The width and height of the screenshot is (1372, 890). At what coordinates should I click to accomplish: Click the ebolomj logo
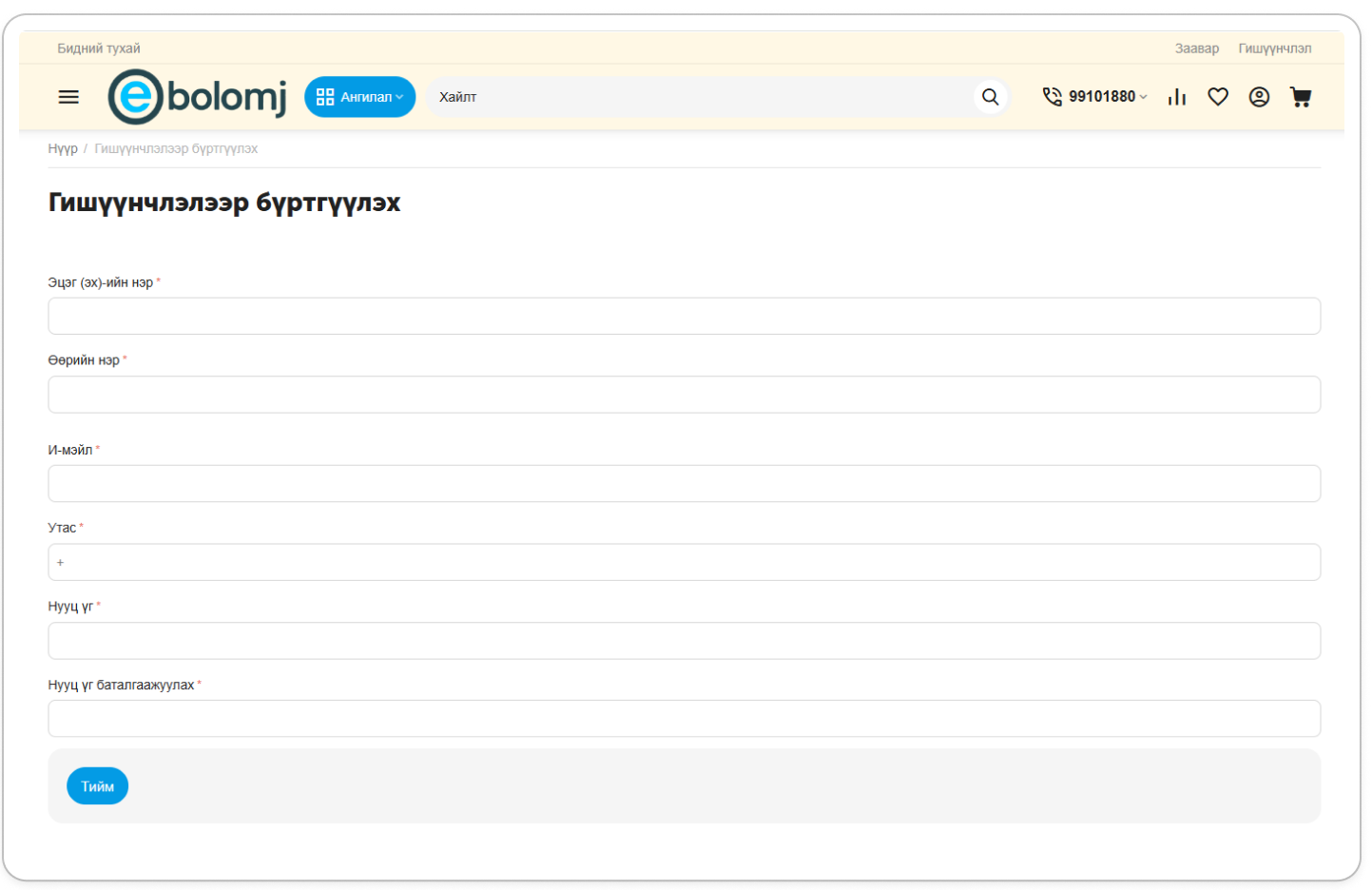[x=198, y=97]
